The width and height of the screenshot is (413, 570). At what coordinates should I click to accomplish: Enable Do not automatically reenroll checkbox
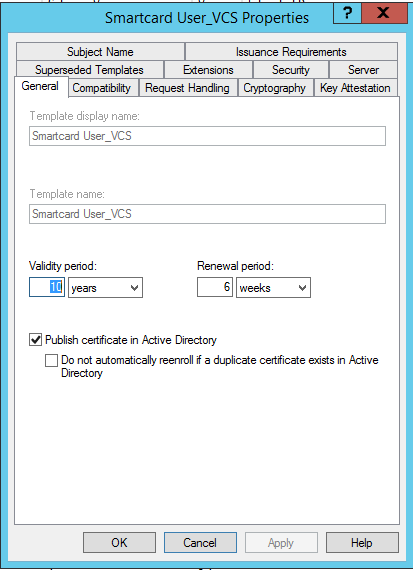pos(51,360)
